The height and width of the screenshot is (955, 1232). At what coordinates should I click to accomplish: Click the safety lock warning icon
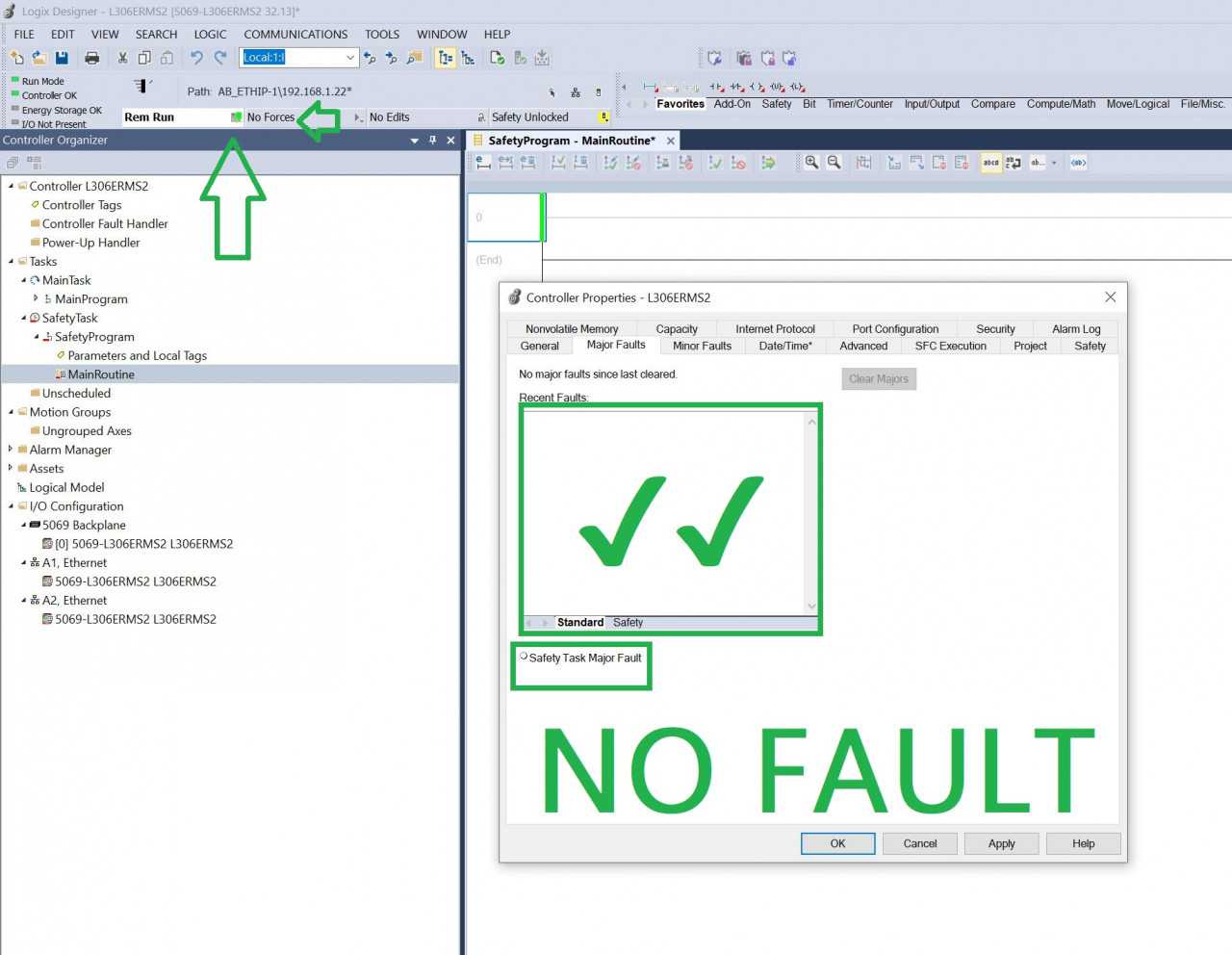point(603,117)
